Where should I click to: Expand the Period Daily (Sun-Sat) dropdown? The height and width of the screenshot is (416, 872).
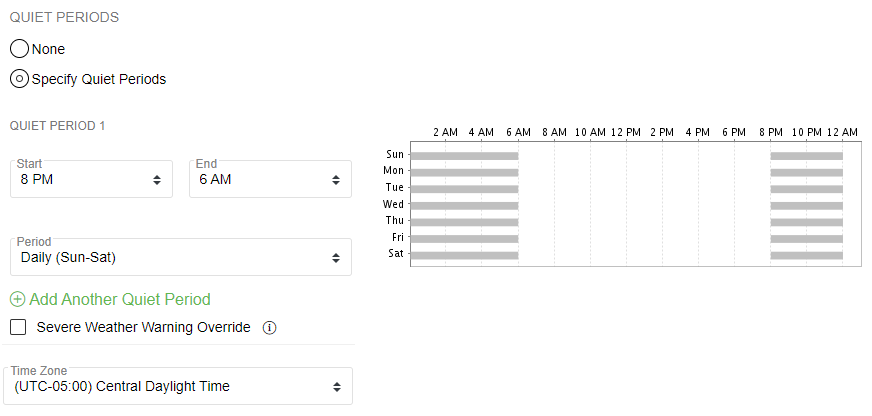181,257
